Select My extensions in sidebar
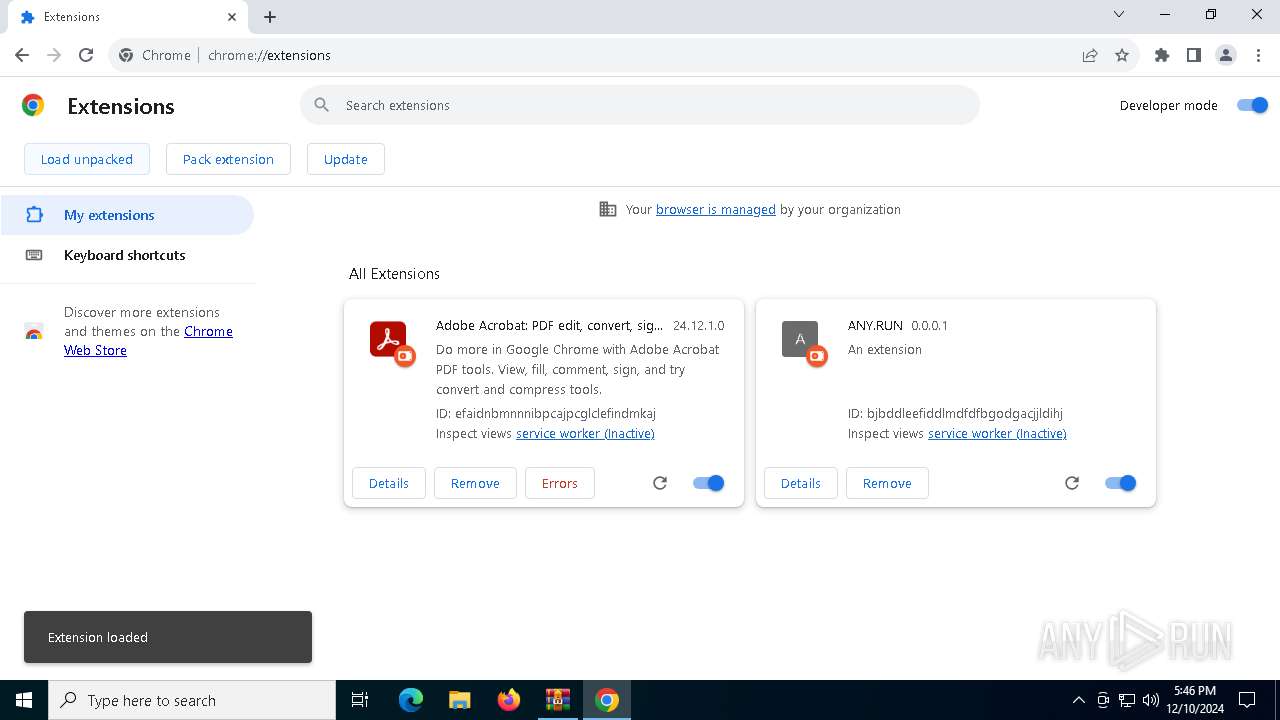 pos(127,215)
